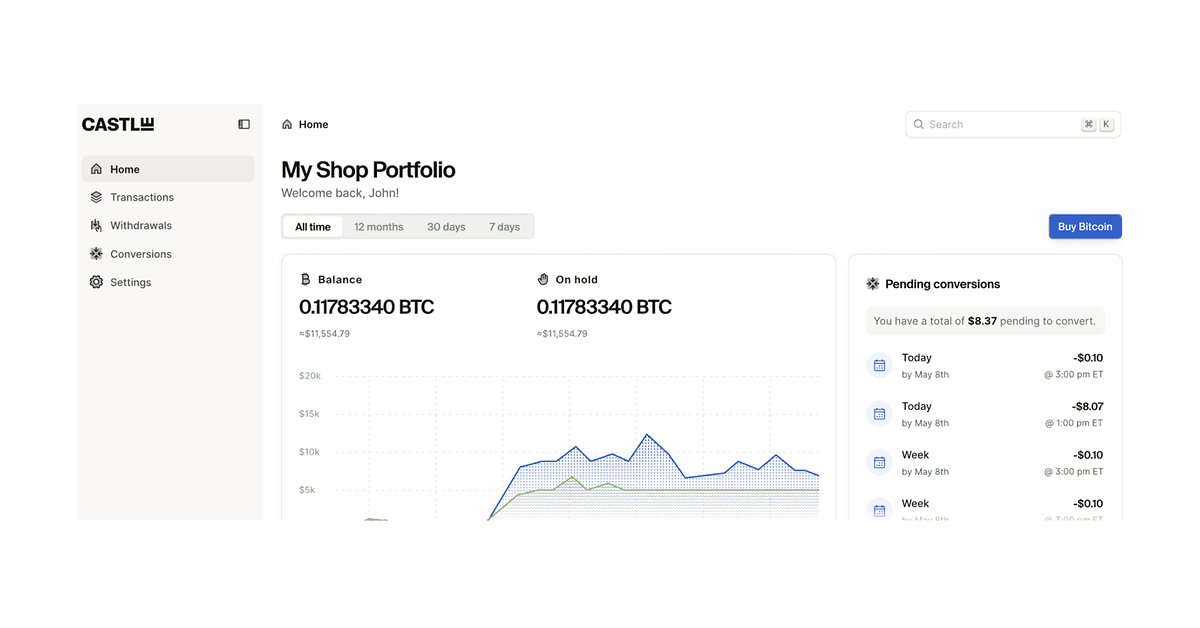This screenshot has height=628, width=1200.
Task: Switch to the 7 days range
Action: [x=504, y=227]
